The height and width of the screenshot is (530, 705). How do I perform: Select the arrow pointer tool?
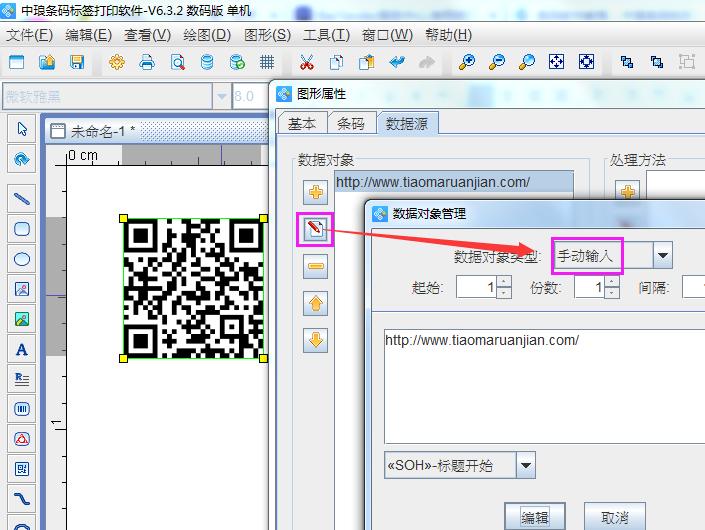(22, 129)
